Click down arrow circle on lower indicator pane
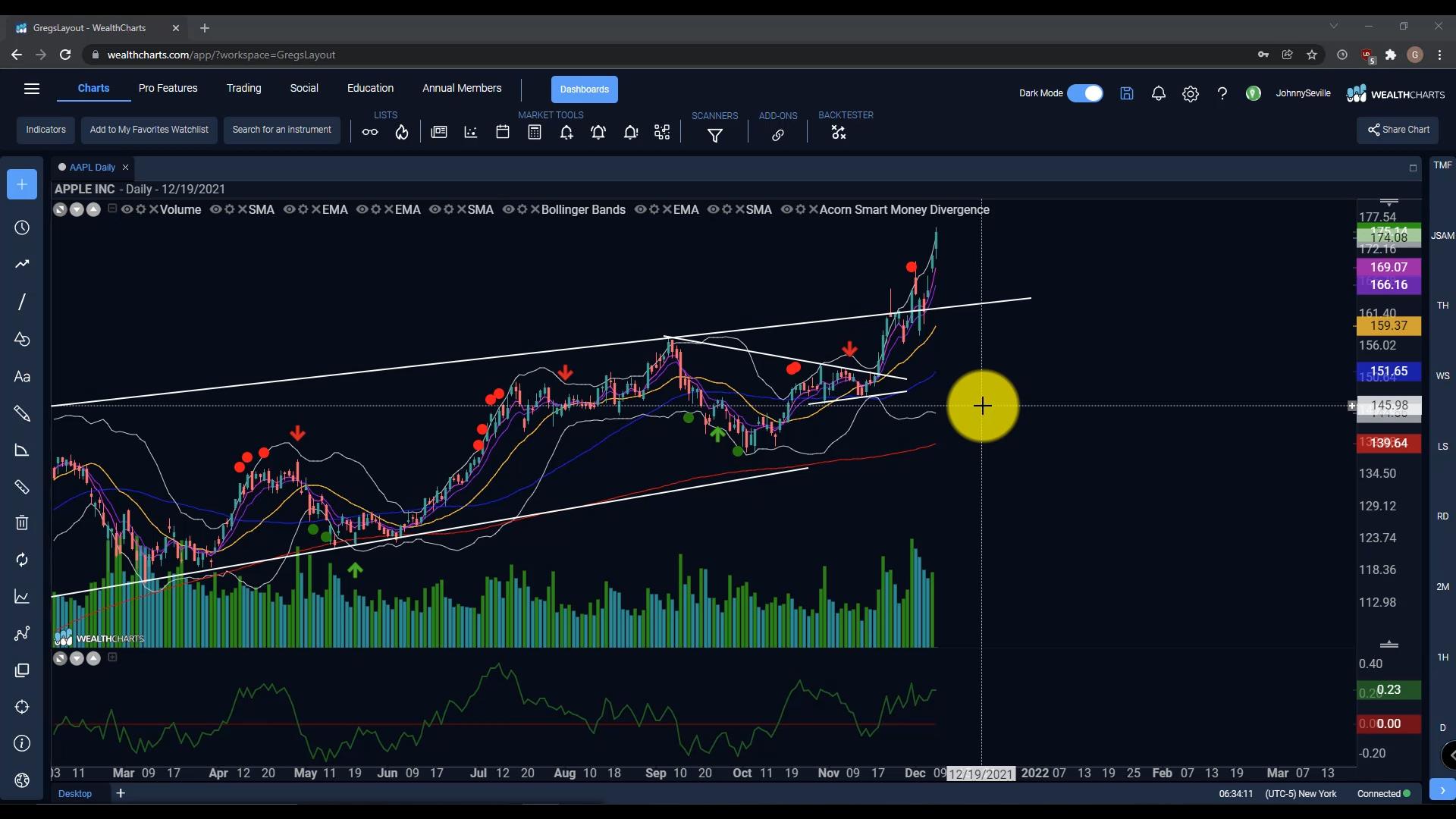This screenshot has width=1456, height=819. (x=77, y=658)
